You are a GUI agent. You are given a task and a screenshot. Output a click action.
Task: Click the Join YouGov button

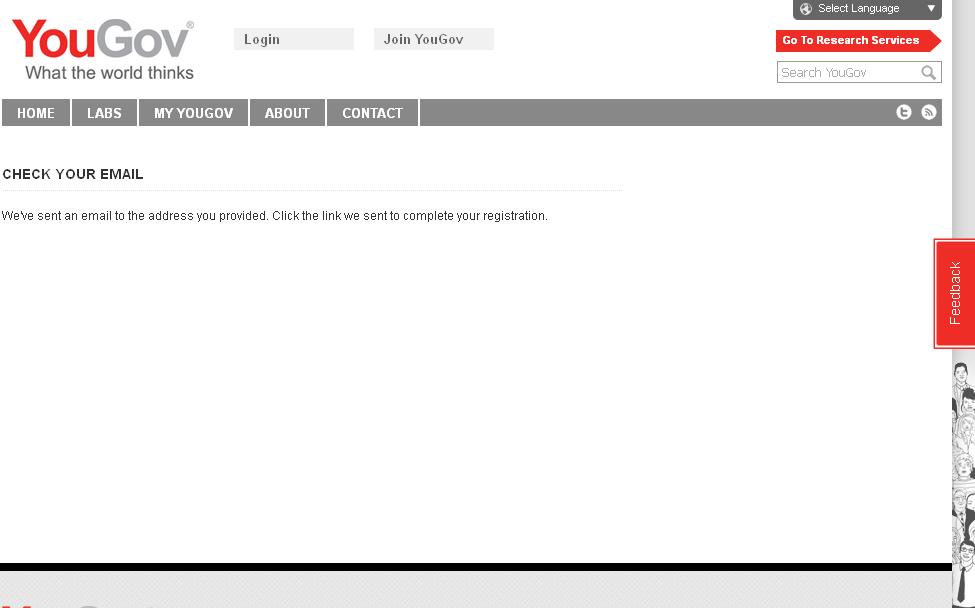click(433, 39)
